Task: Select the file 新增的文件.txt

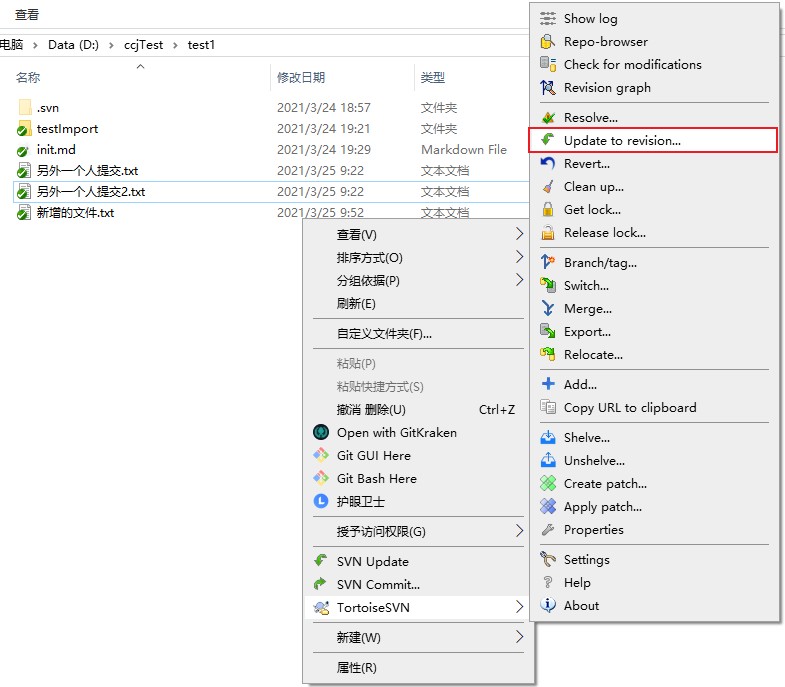Action: (x=75, y=213)
